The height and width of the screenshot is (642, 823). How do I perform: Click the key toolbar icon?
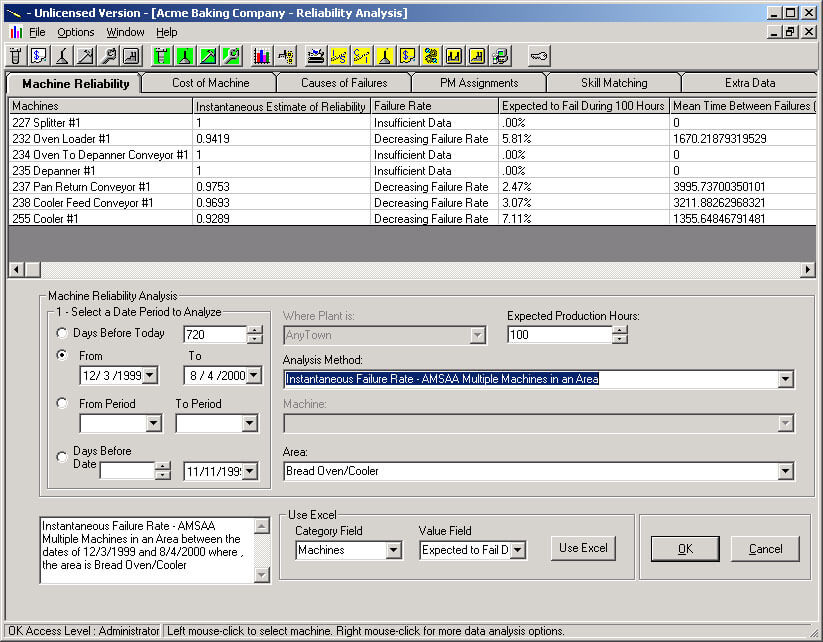click(539, 56)
